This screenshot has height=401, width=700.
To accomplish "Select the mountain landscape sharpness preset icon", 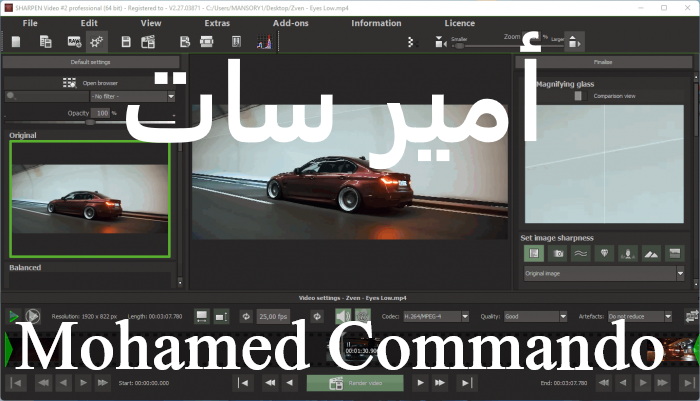I will (650, 254).
